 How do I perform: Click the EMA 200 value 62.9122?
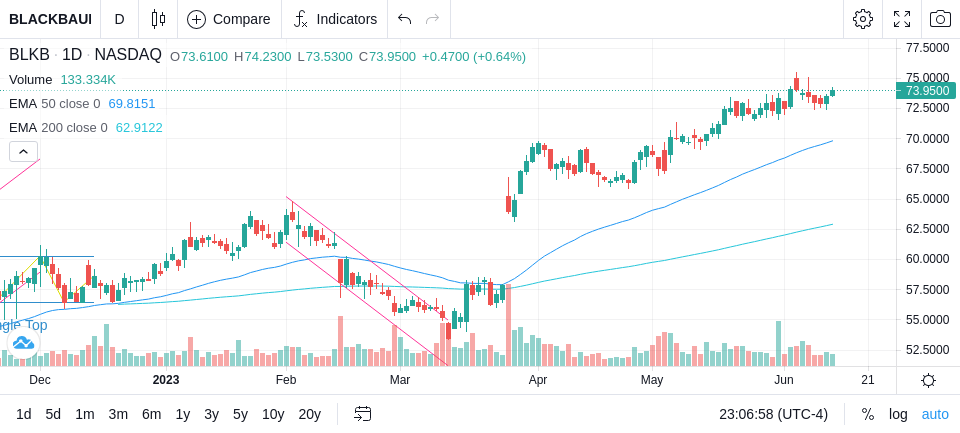pos(139,128)
